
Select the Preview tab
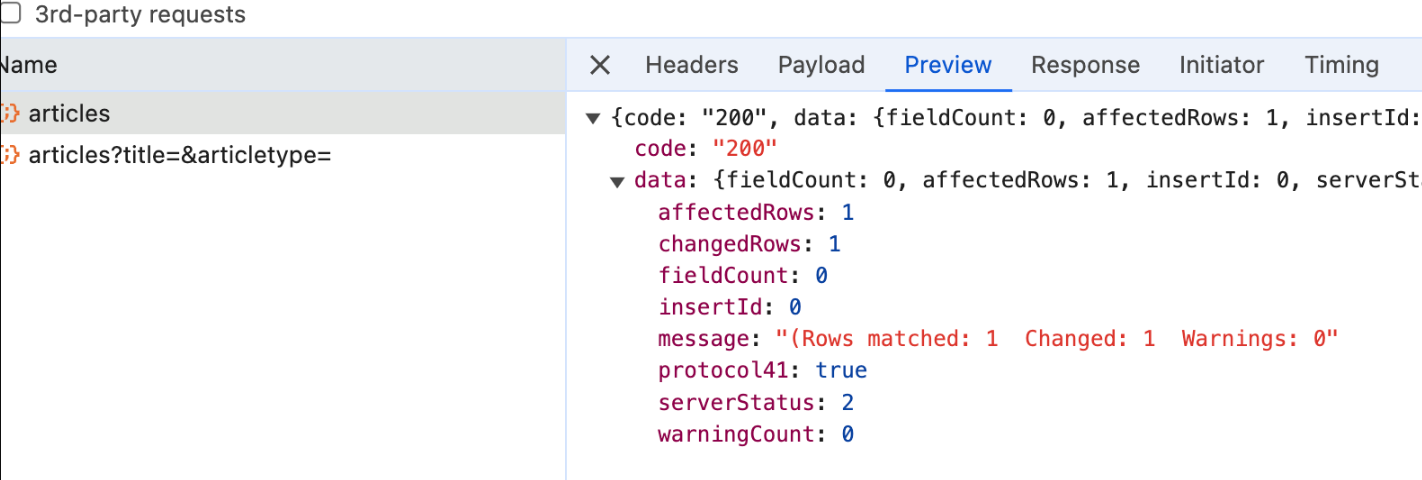[948, 66]
